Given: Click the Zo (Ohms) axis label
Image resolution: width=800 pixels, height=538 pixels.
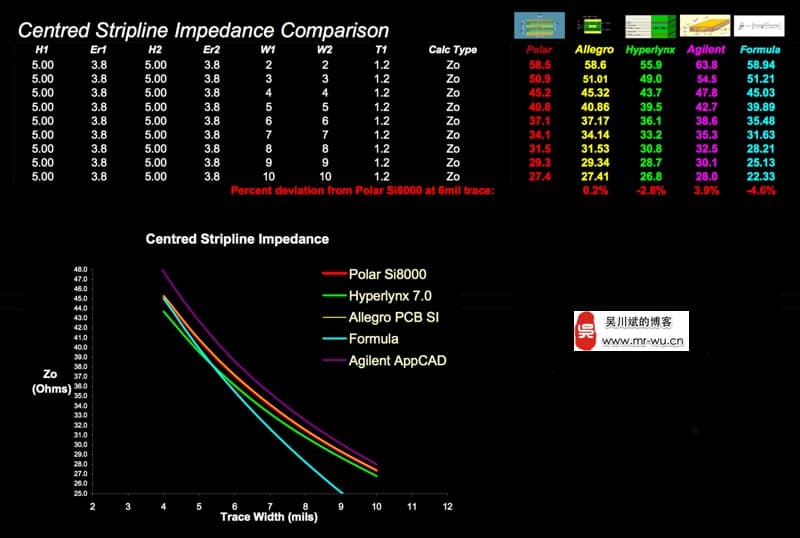Looking at the screenshot, I should pos(51,381).
